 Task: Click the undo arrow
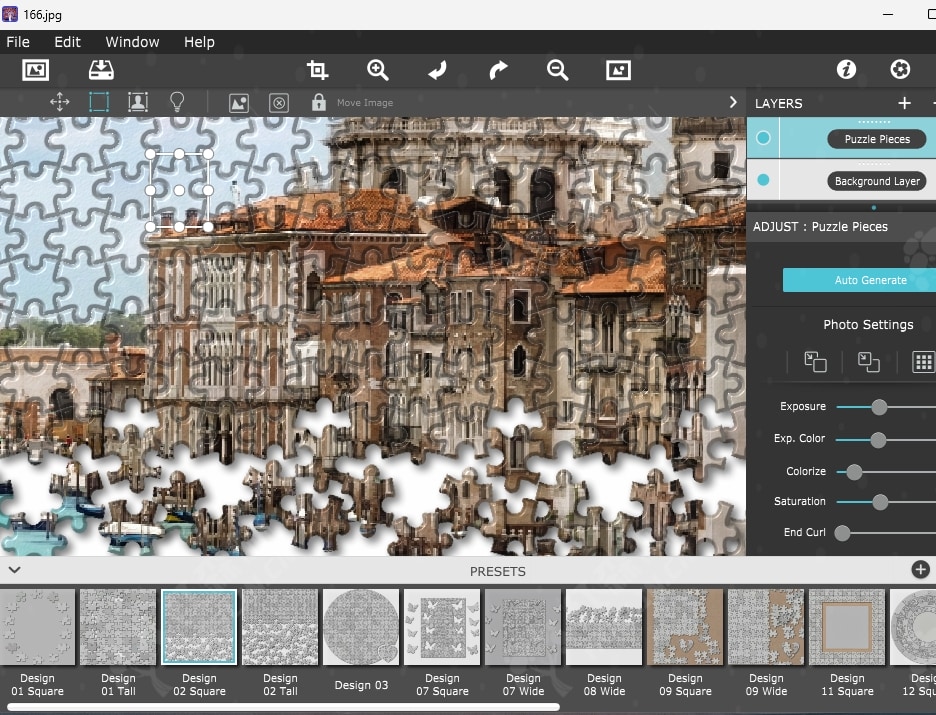tap(437, 70)
